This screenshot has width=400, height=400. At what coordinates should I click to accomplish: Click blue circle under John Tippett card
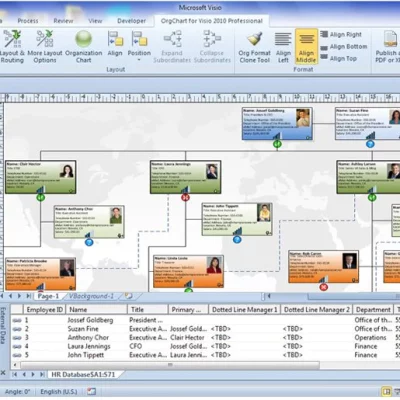pos(237,239)
